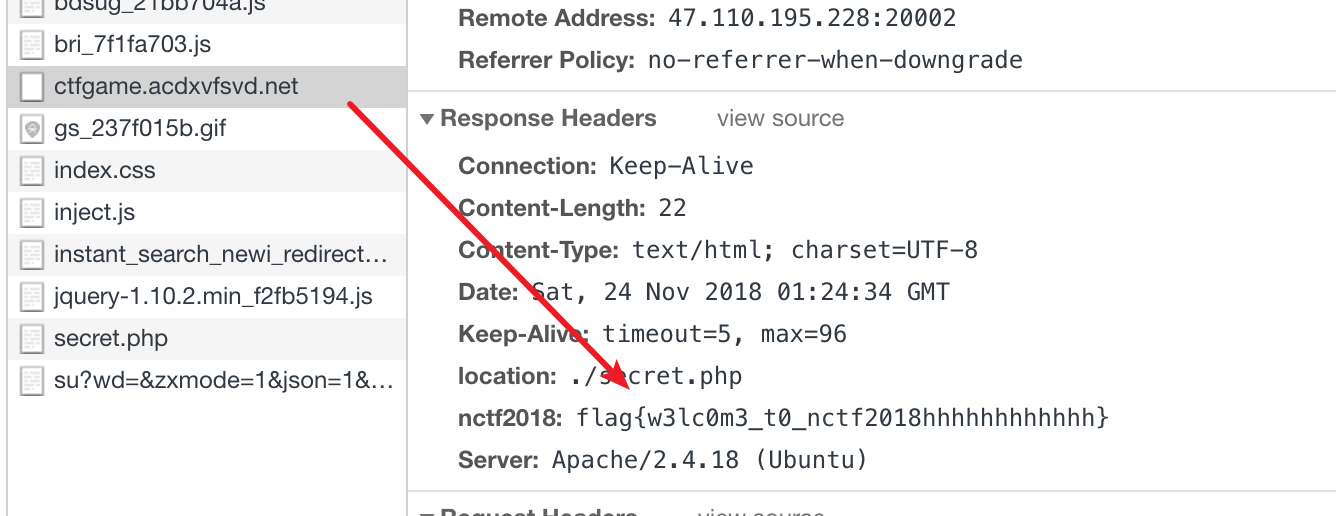Select the su?wd=&zxmode=1 request row
Viewport: 1336px width, 516px height.
(x=223, y=381)
